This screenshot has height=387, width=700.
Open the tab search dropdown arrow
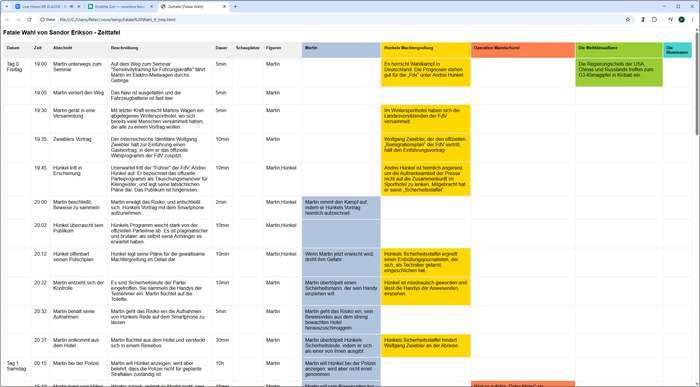pyautogui.click(x=6, y=7)
